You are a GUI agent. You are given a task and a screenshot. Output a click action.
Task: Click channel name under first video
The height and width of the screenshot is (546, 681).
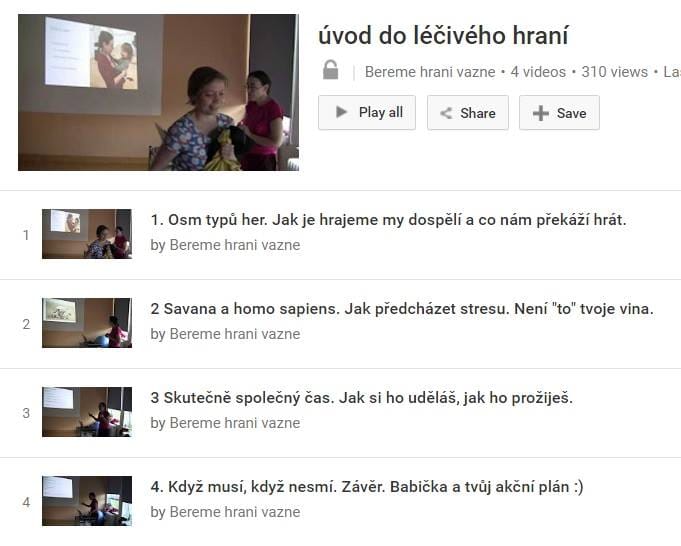click(x=235, y=245)
